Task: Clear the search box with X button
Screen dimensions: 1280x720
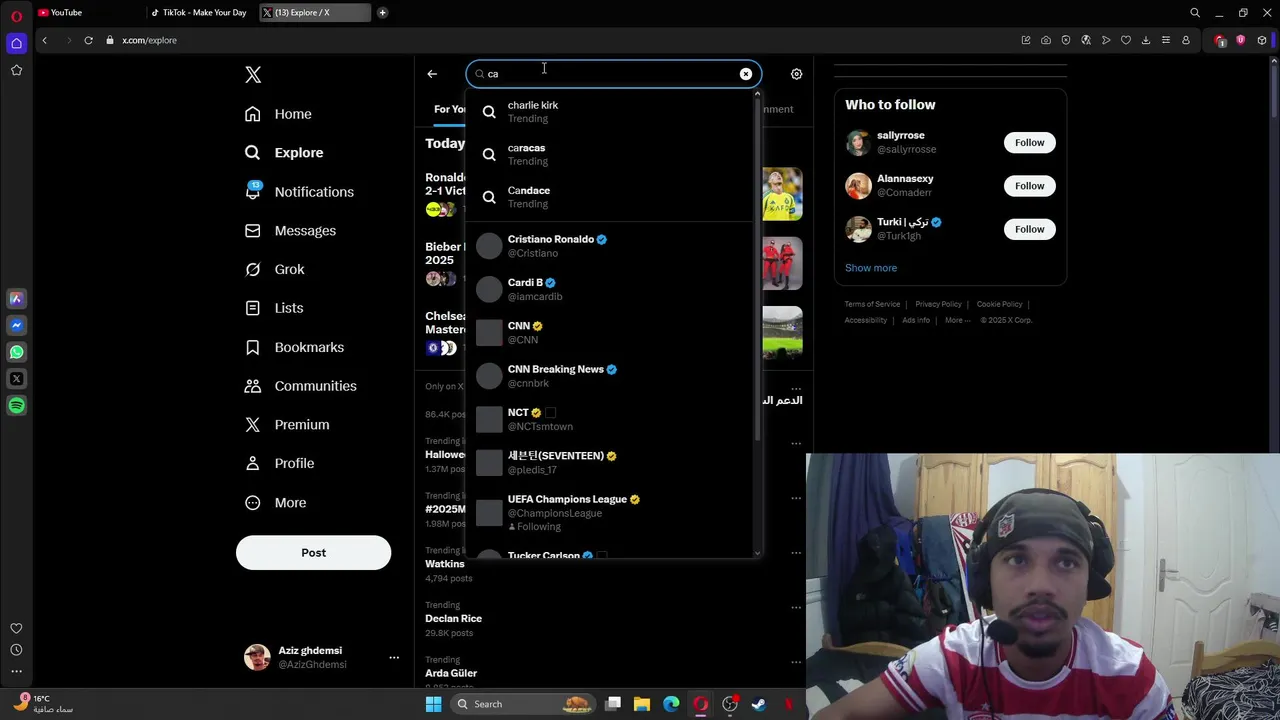Action: coord(746,74)
